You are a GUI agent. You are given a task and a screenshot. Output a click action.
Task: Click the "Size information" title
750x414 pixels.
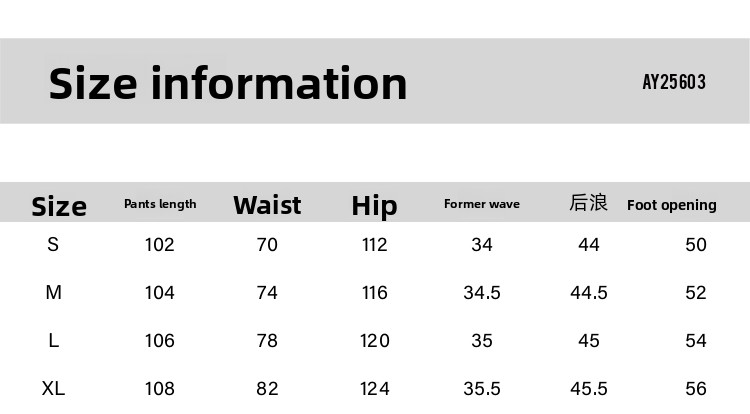228,83
